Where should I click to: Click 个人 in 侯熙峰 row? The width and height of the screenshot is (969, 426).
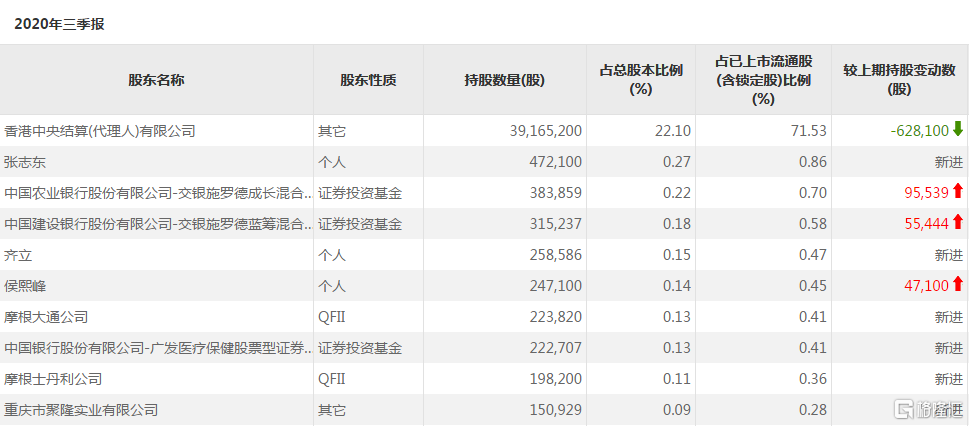[x=332, y=286]
